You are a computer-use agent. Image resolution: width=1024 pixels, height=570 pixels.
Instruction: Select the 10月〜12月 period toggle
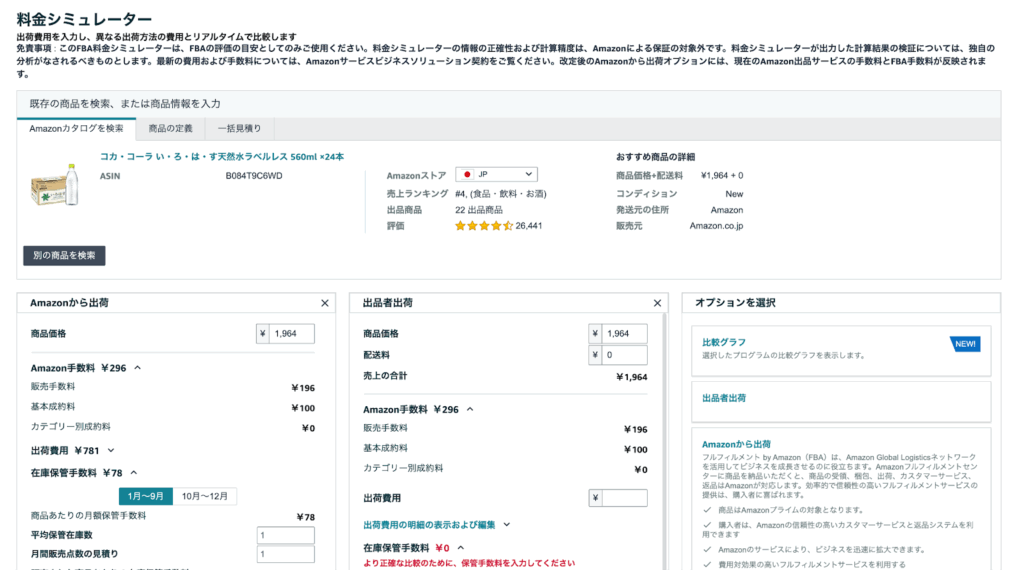(204, 496)
